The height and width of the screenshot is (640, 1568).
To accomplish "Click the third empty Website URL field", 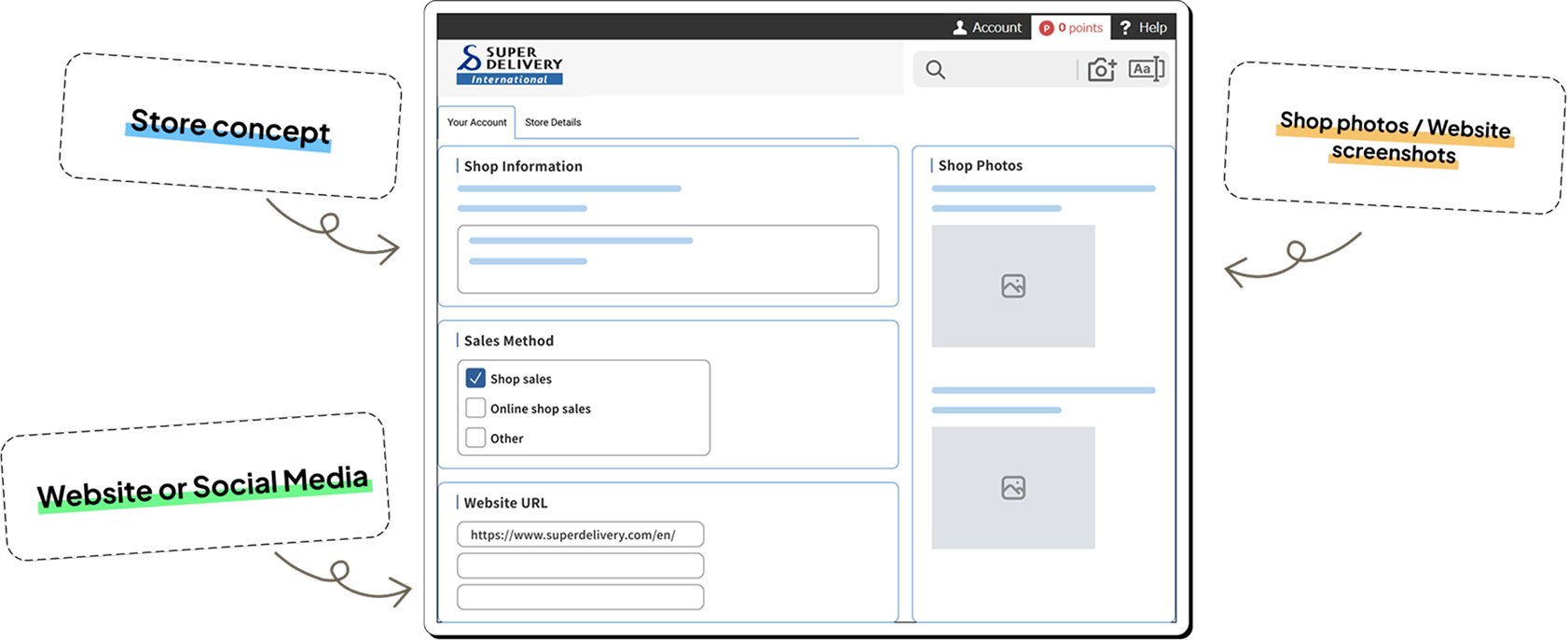I will pyautogui.click(x=580, y=597).
